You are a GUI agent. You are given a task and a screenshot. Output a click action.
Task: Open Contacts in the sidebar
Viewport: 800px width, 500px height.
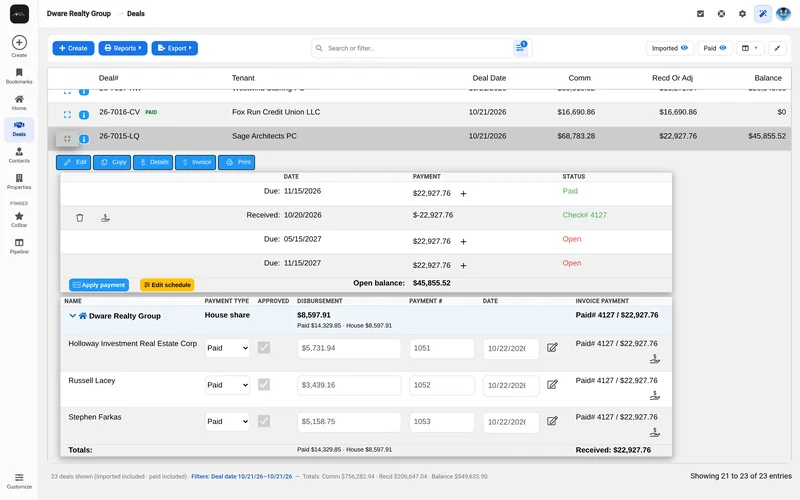(19, 155)
